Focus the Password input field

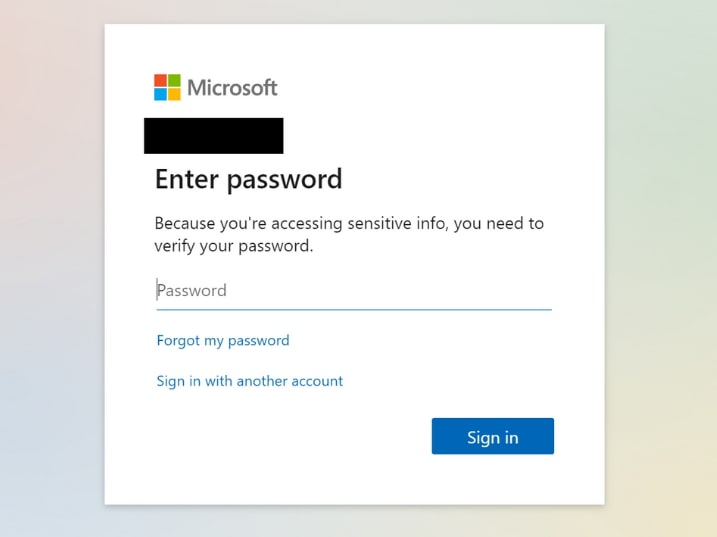(354, 291)
